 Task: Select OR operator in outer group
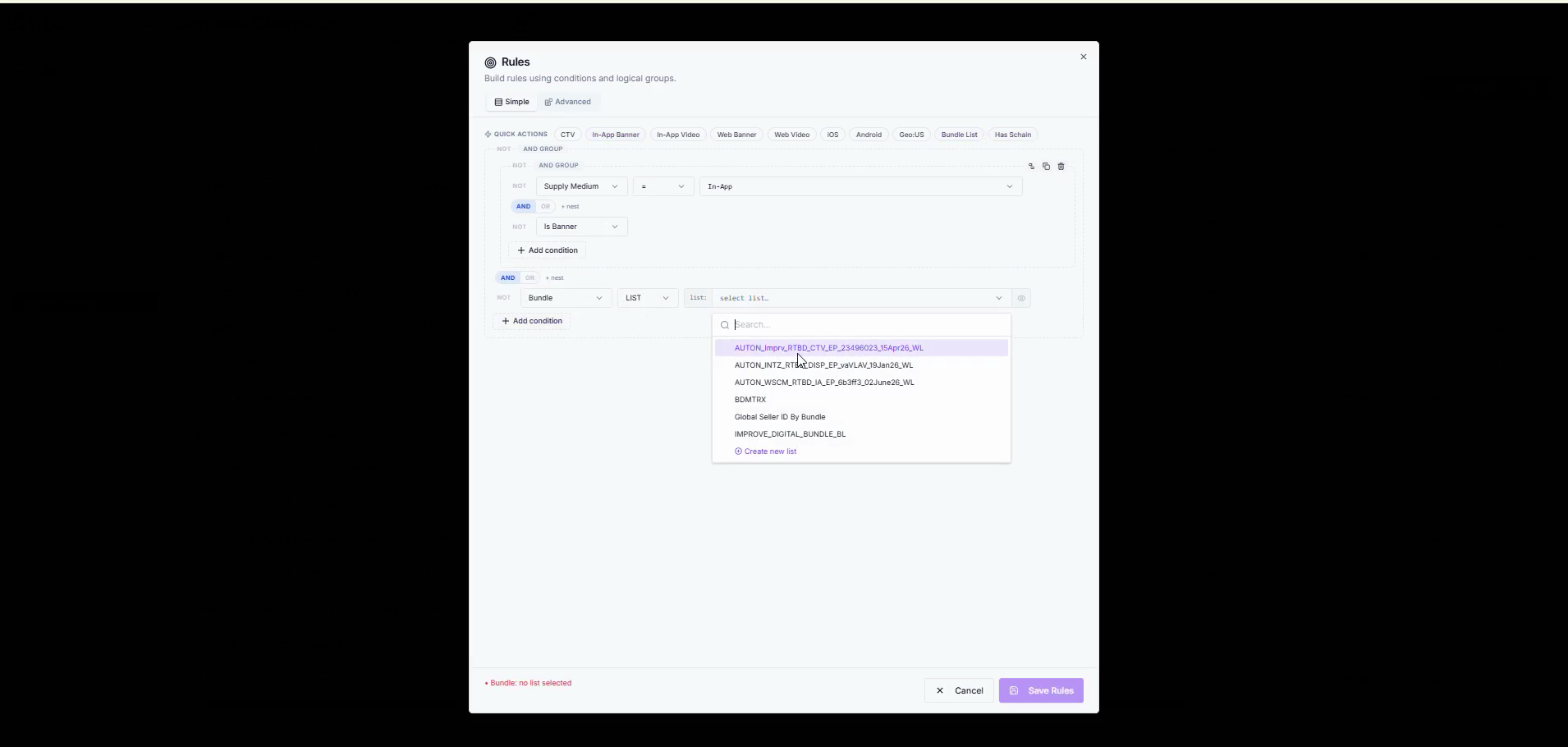tap(530, 278)
